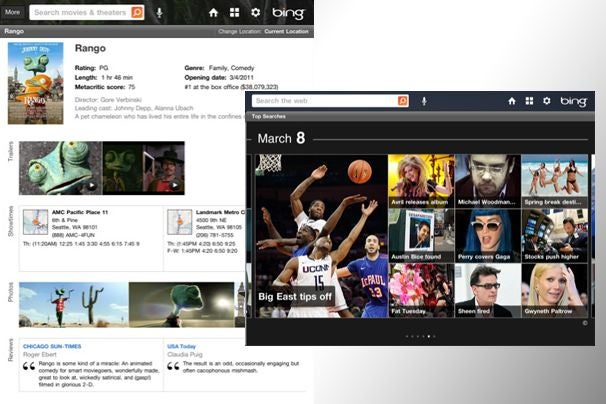This screenshot has width=606, height=404.
Task: Open the Landmark Metro map thumbnail
Action: pos(179,222)
